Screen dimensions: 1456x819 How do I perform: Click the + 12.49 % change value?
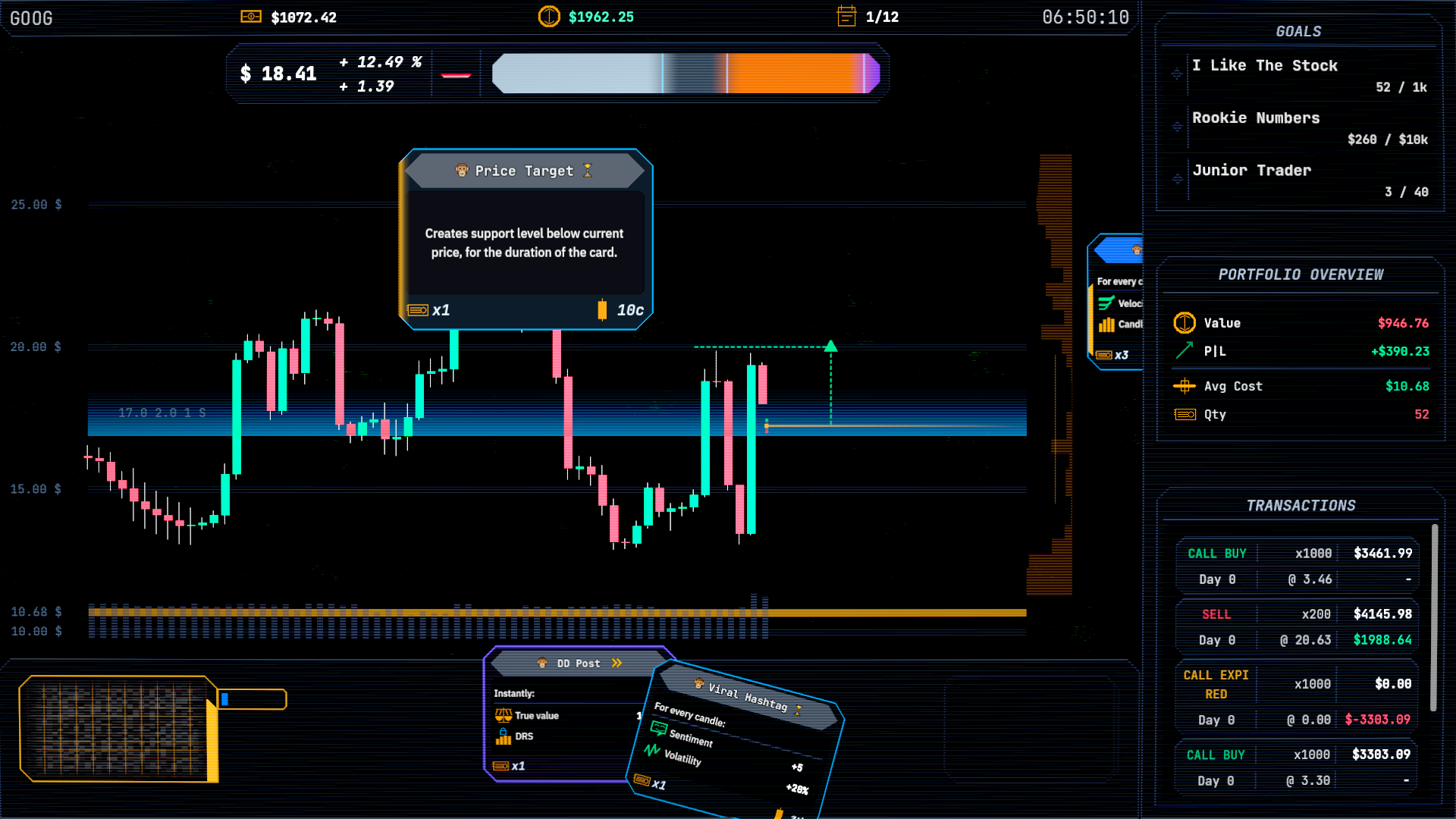tap(380, 62)
